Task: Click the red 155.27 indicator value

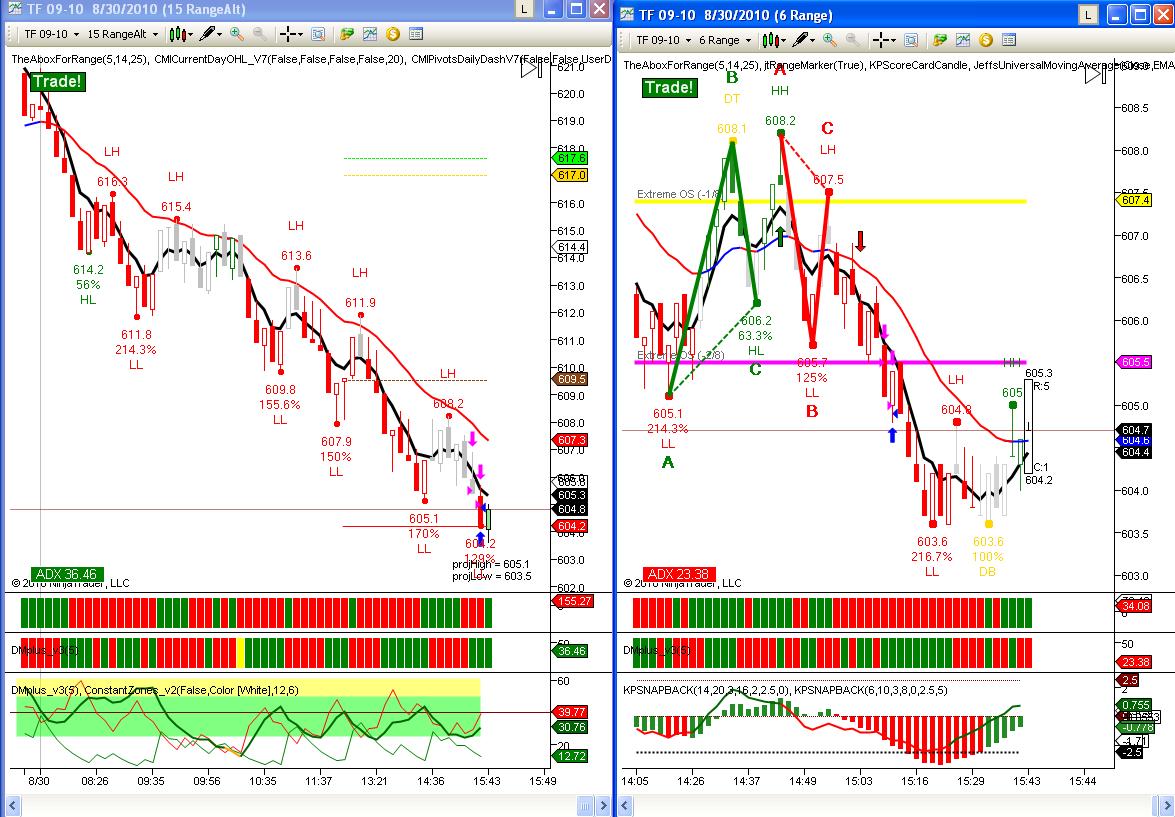Action: [x=573, y=601]
